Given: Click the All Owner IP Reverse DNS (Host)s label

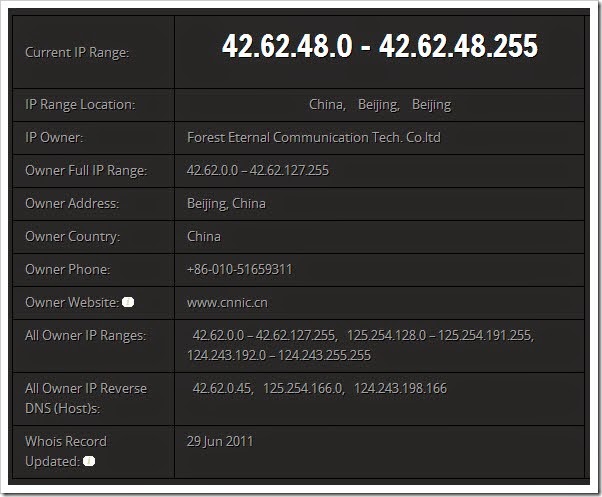Looking at the screenshot, I should pos(86,398).
